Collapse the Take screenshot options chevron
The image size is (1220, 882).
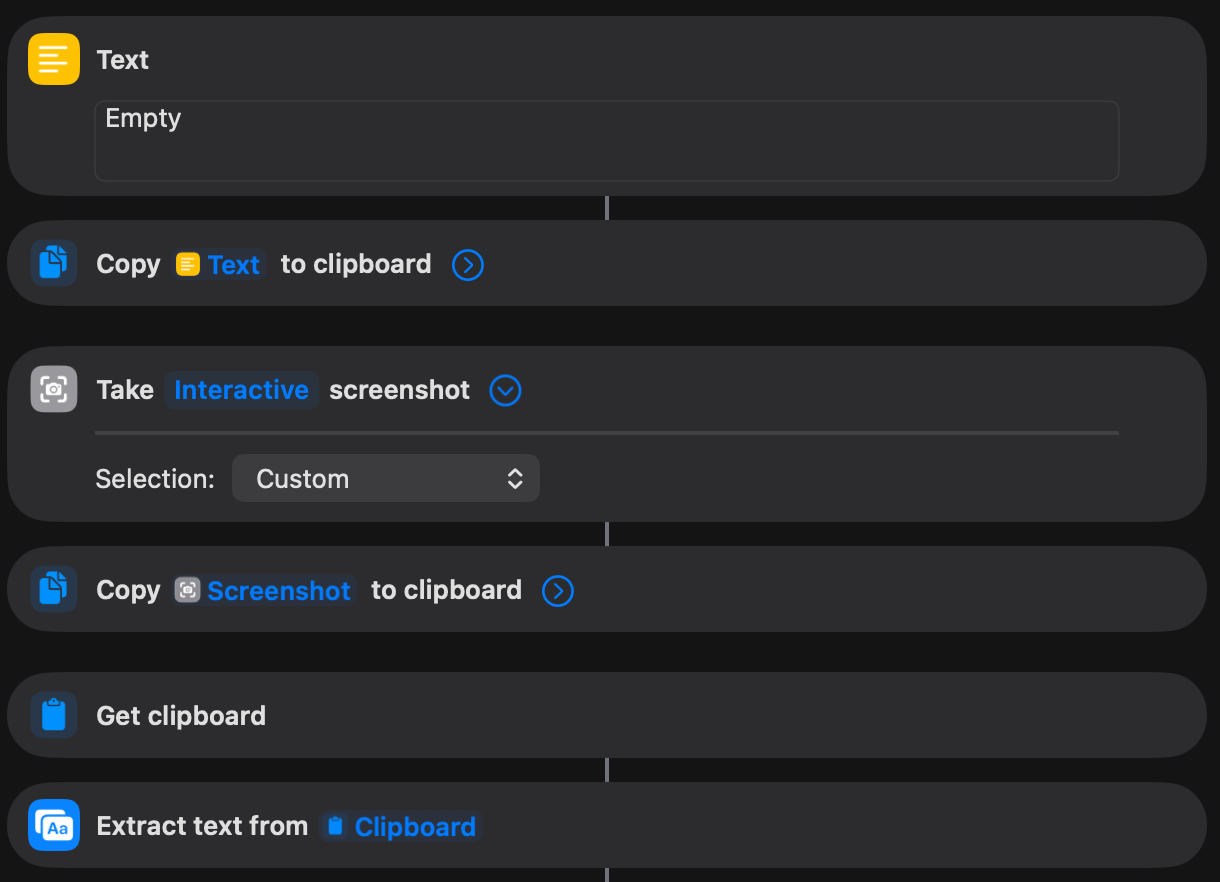[506, 390]
